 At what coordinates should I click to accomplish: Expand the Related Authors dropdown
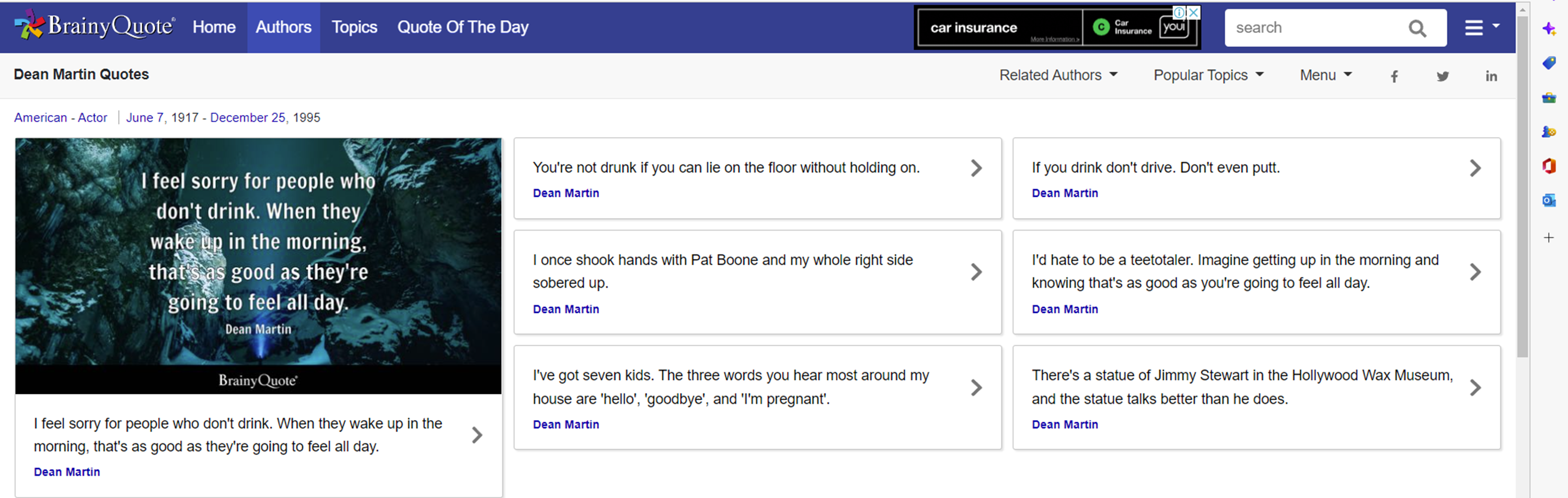pyautogui.click(x=1058, y=75)
